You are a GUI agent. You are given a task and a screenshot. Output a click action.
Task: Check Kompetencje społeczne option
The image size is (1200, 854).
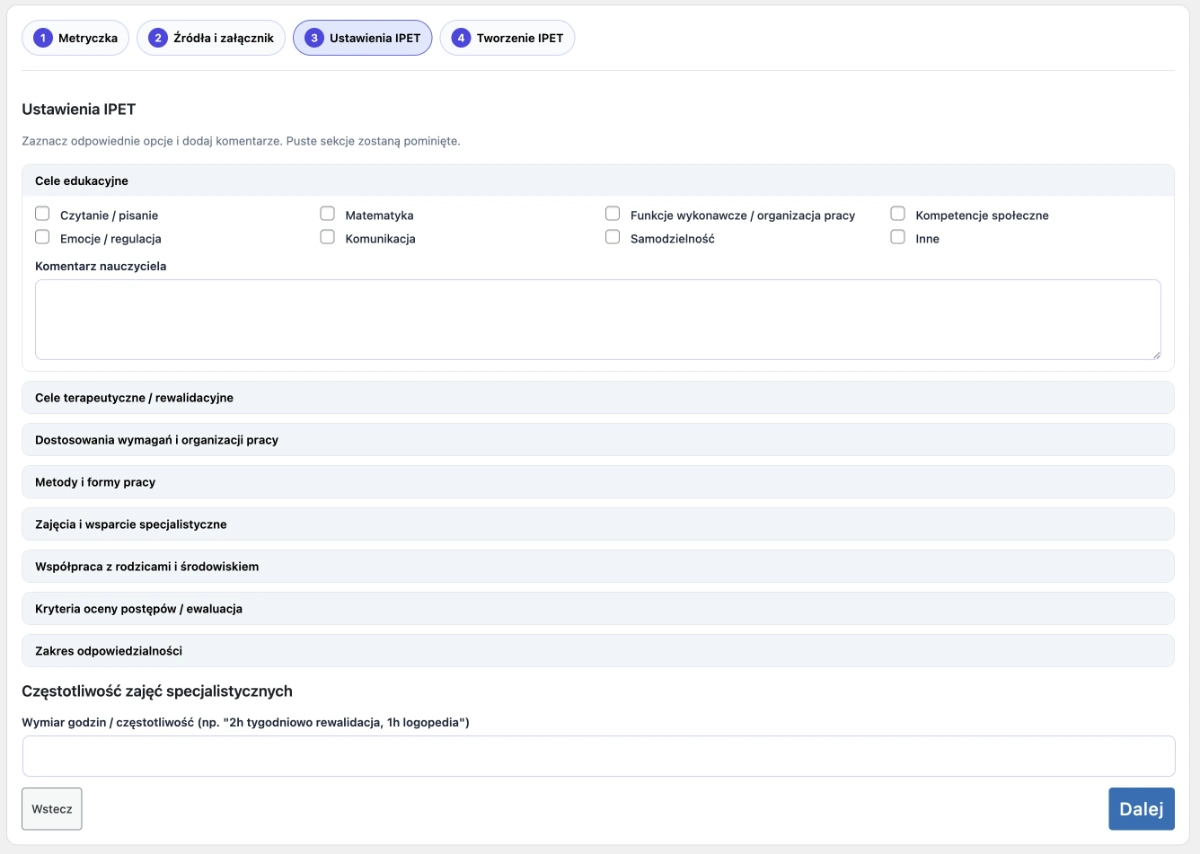pyautogui.click(x=897, y=214)
